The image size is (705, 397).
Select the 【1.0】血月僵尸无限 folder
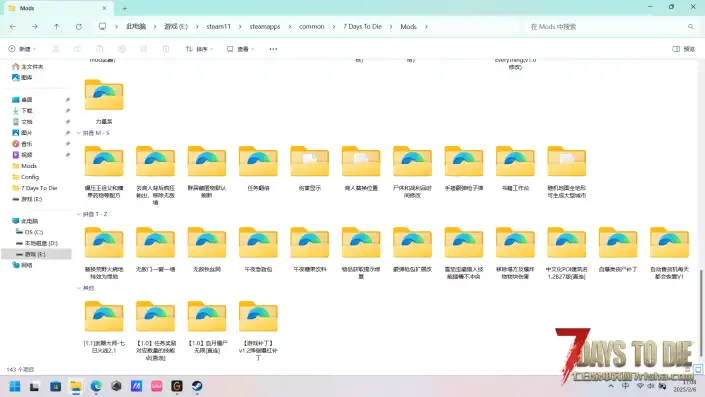tap(207, 327)
